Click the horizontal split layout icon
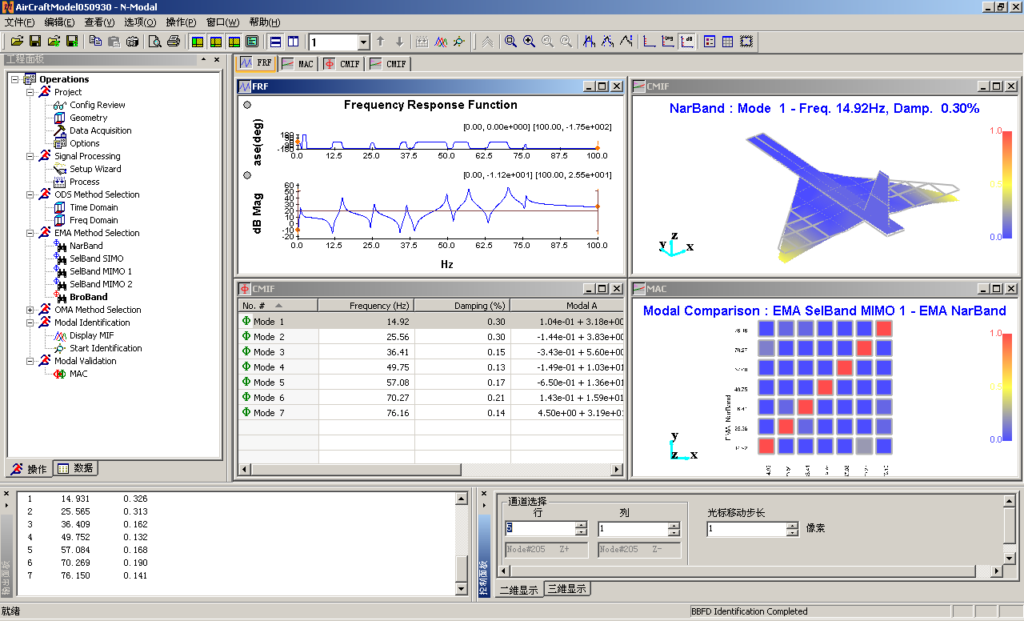This screenshot has width=1024, height=621. coord(273,41)
